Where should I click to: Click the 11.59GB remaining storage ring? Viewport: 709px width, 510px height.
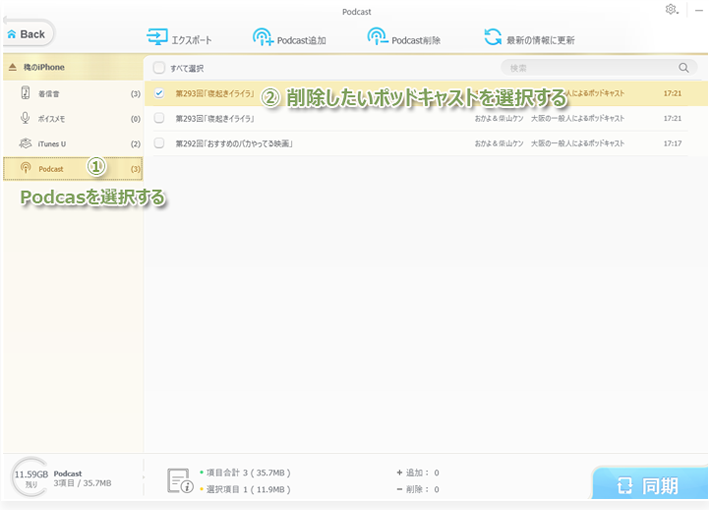click(31, 478)
